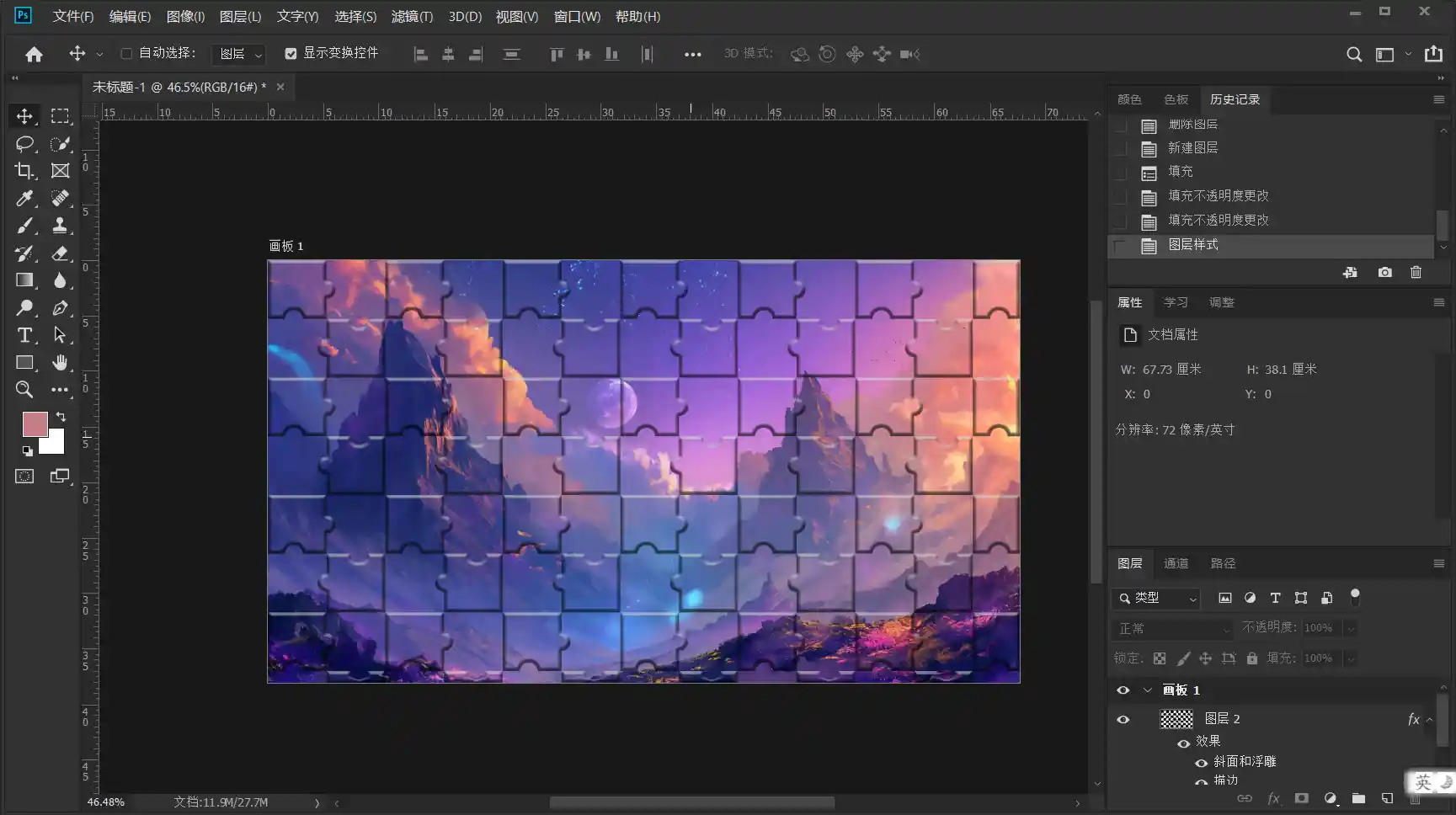Select the Eraser tool
Image resolution: width=1456 pixels, height=815 pixels.
click(x=60, y=253)
